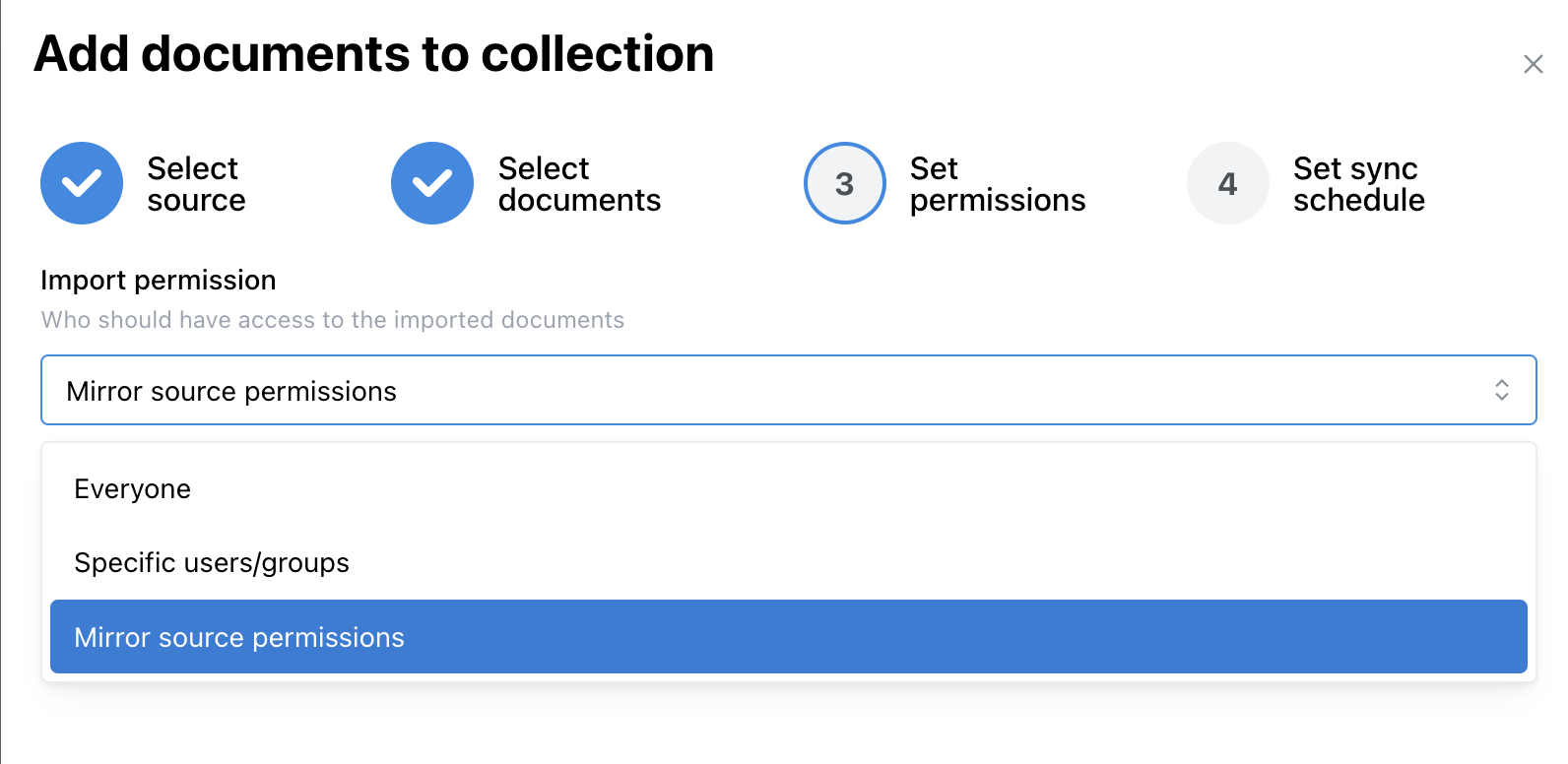Screen dimensions: 1568x764
Task: Choose Everyone from the permission options
Action: click(133, 489)
